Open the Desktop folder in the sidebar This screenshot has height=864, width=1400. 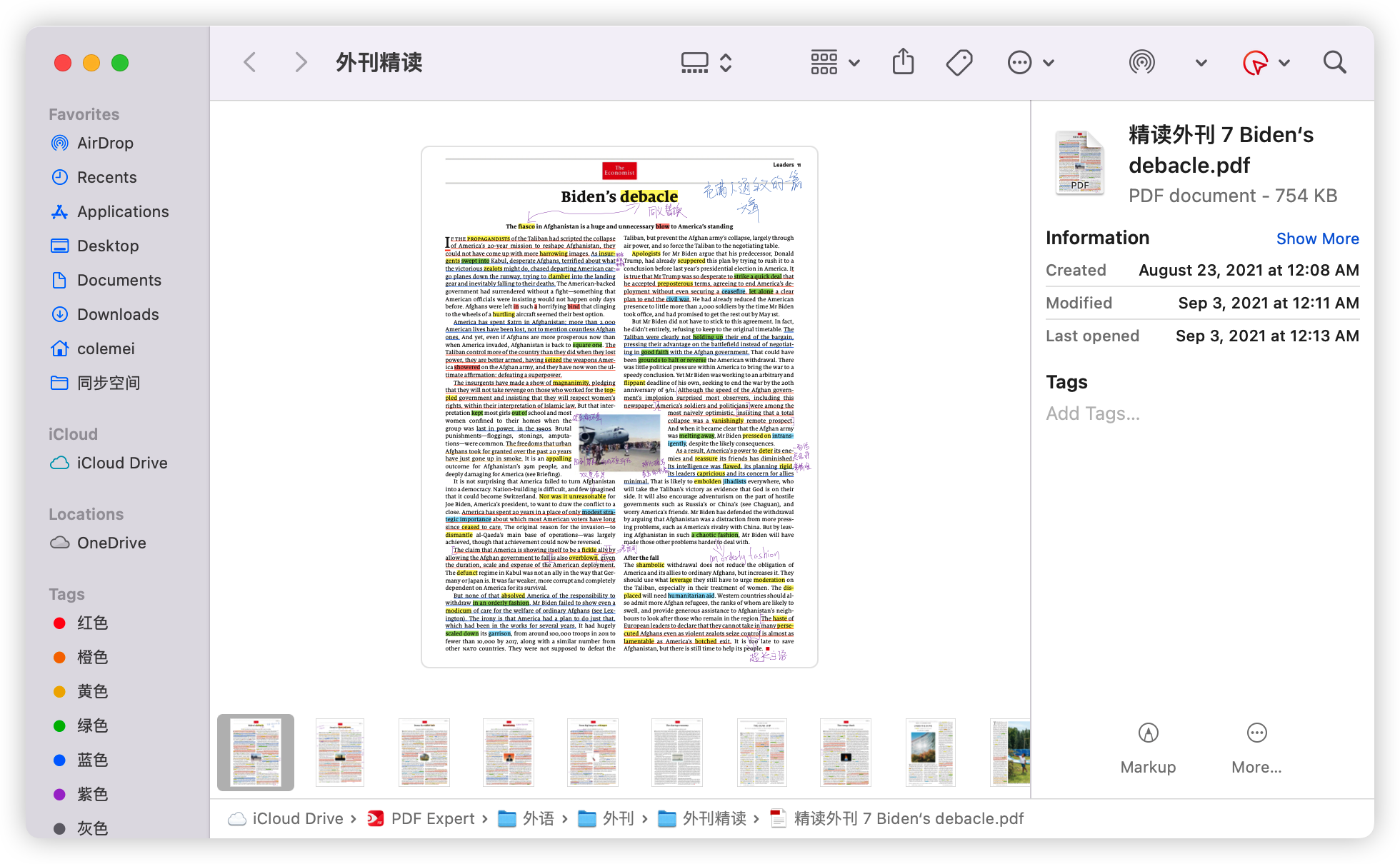point(108,246)
